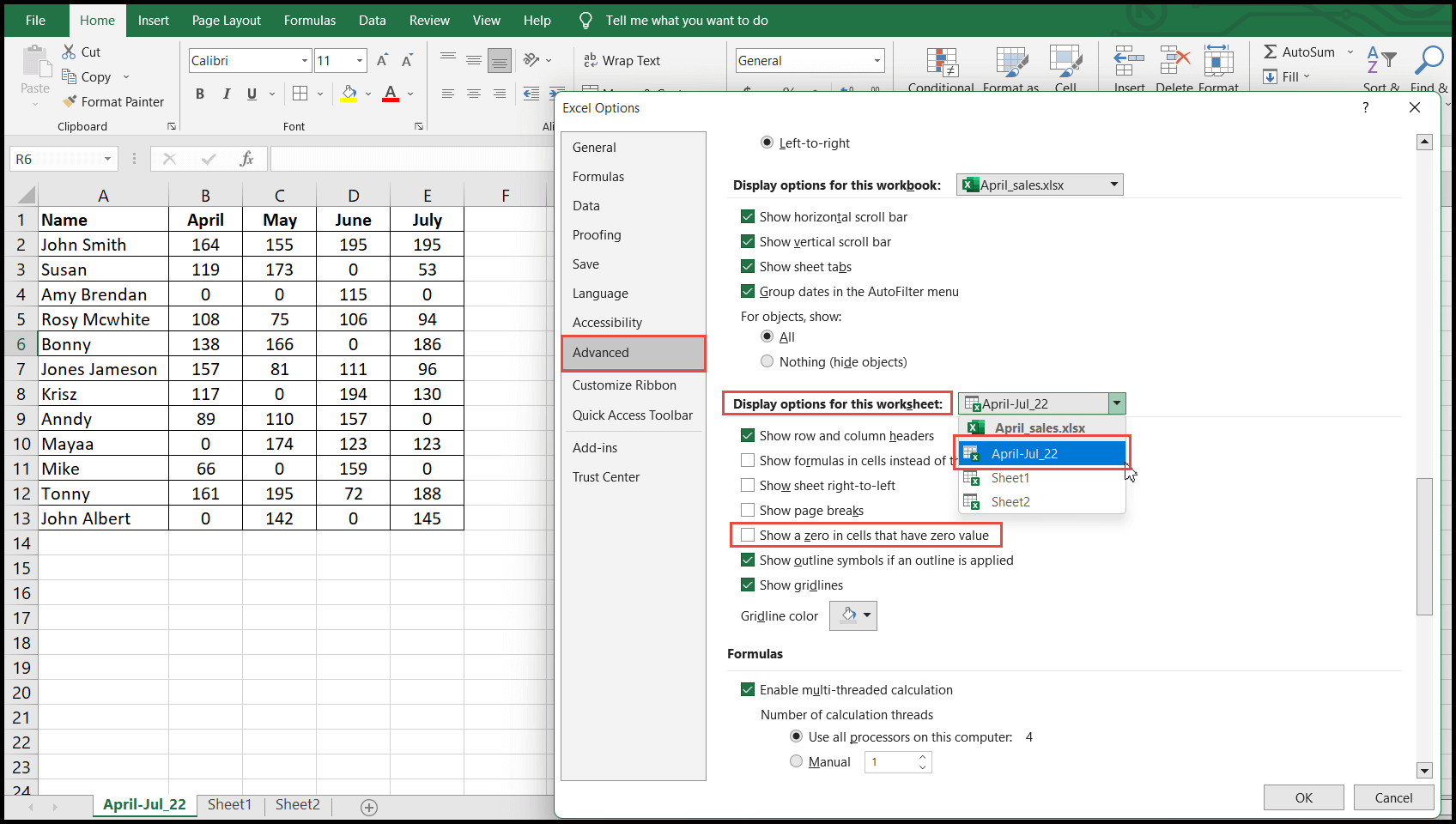Toggle Group dates in AutoFilter menu

[x=748, y=292]
